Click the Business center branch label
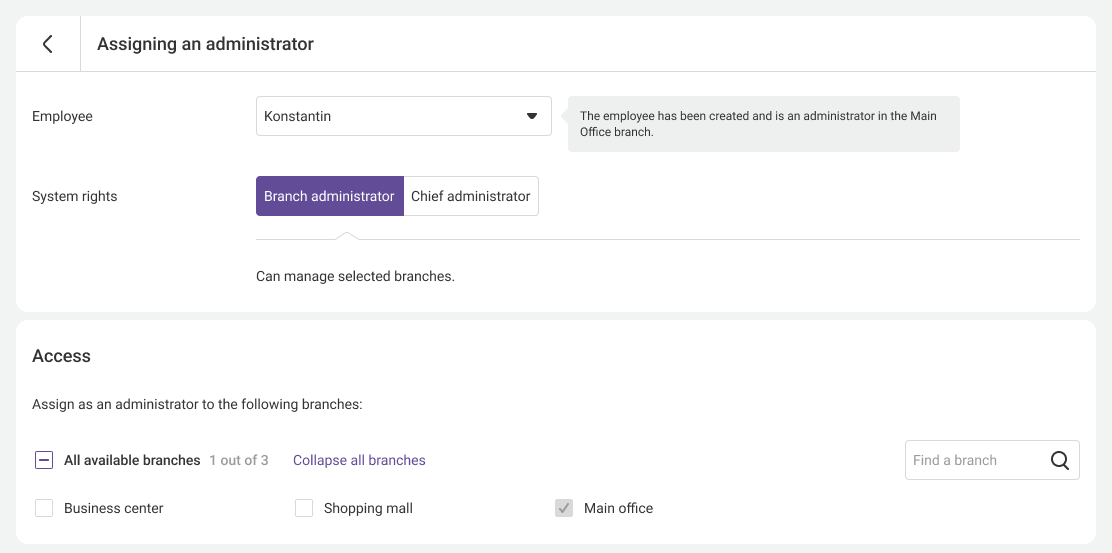1112x553 pixels. coord(113,508)
